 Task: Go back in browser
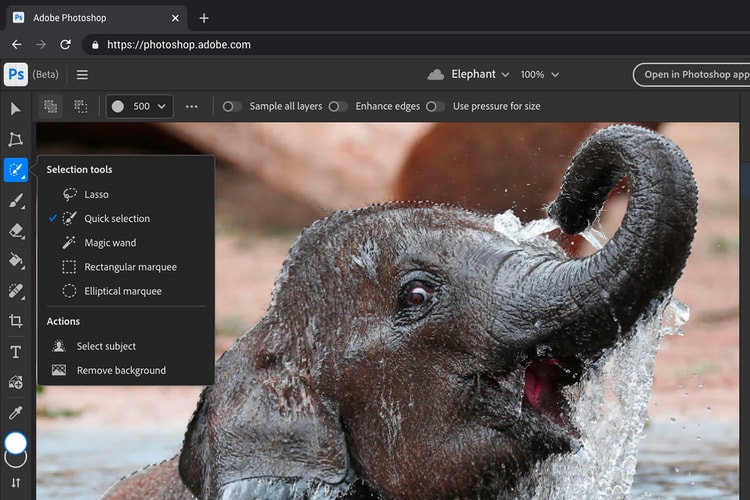pos(17,44)
